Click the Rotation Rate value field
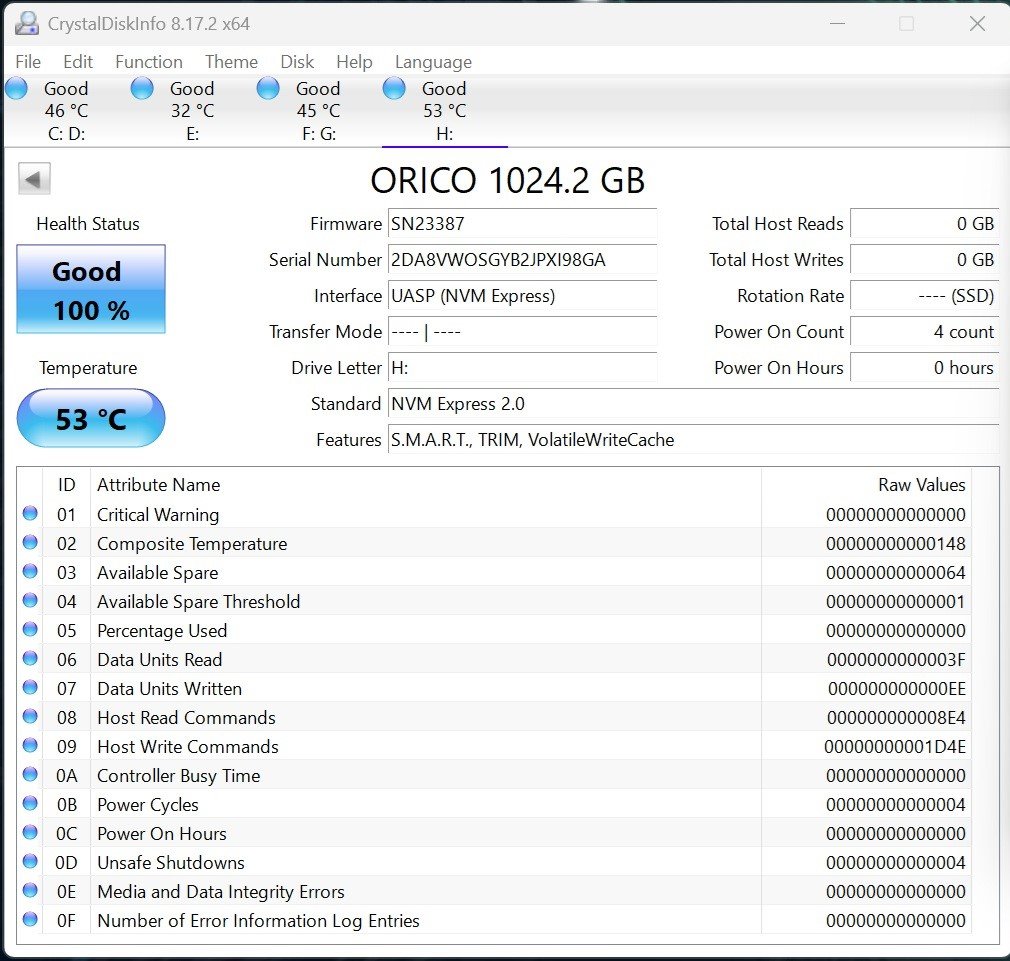This screenshot has height=961, width=1010. [x=925, y=296]
